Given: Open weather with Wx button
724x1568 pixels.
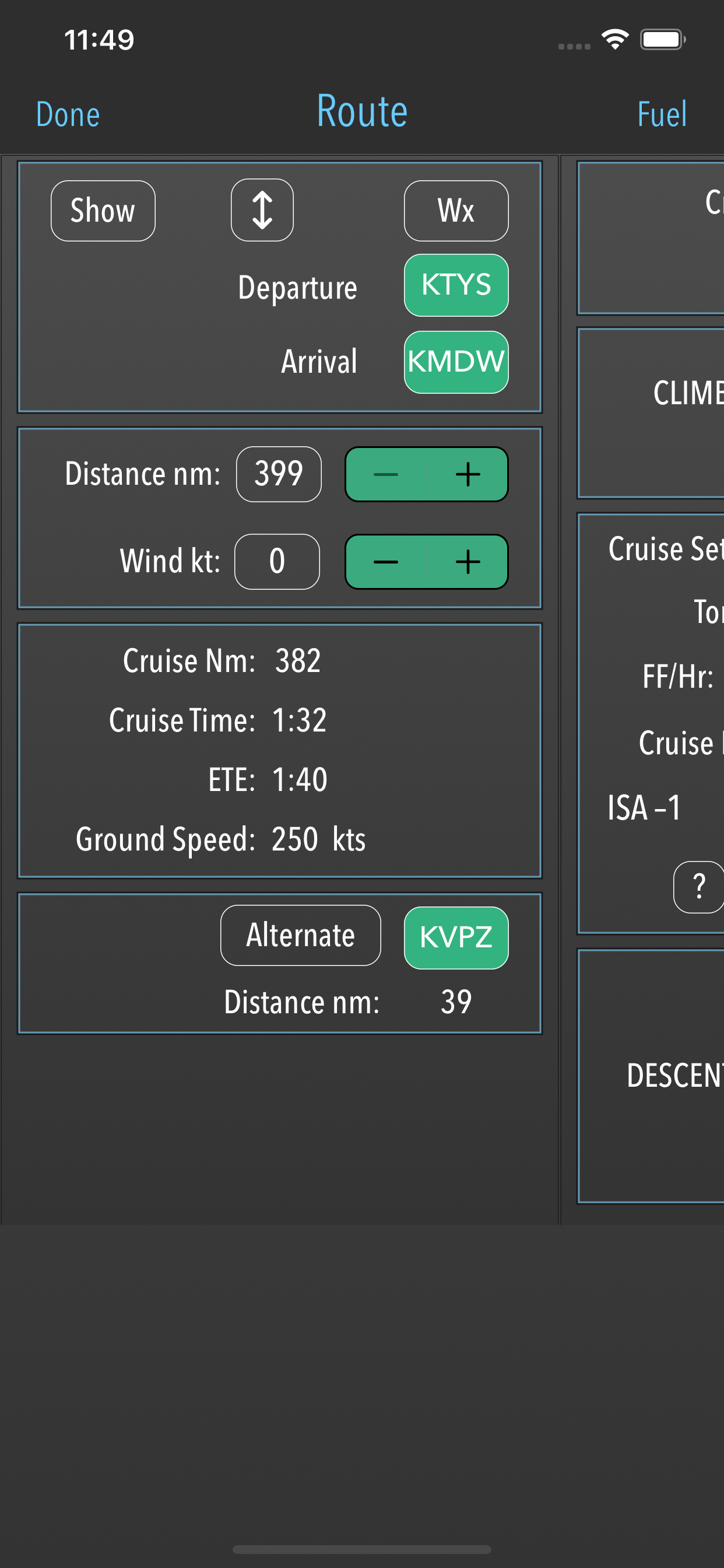Looking at the screenshot, I should point(456,211).
